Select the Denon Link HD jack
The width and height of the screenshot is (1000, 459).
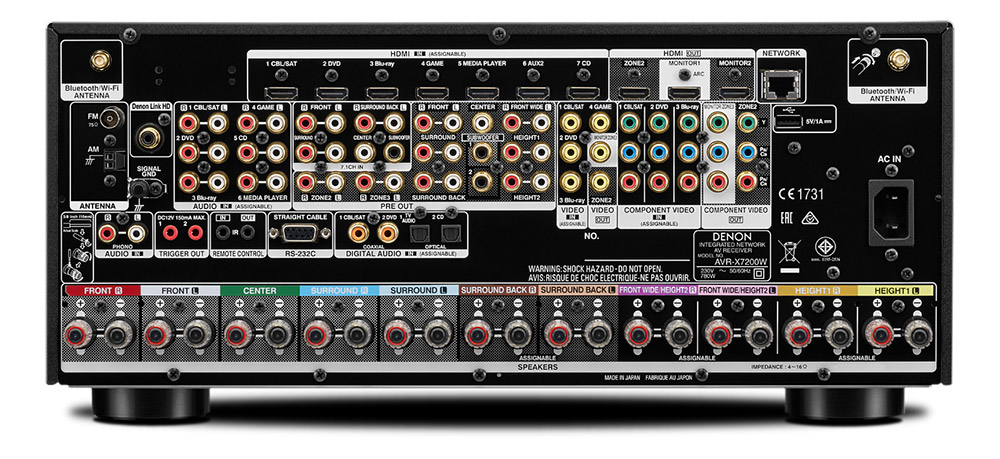(150, 137)
